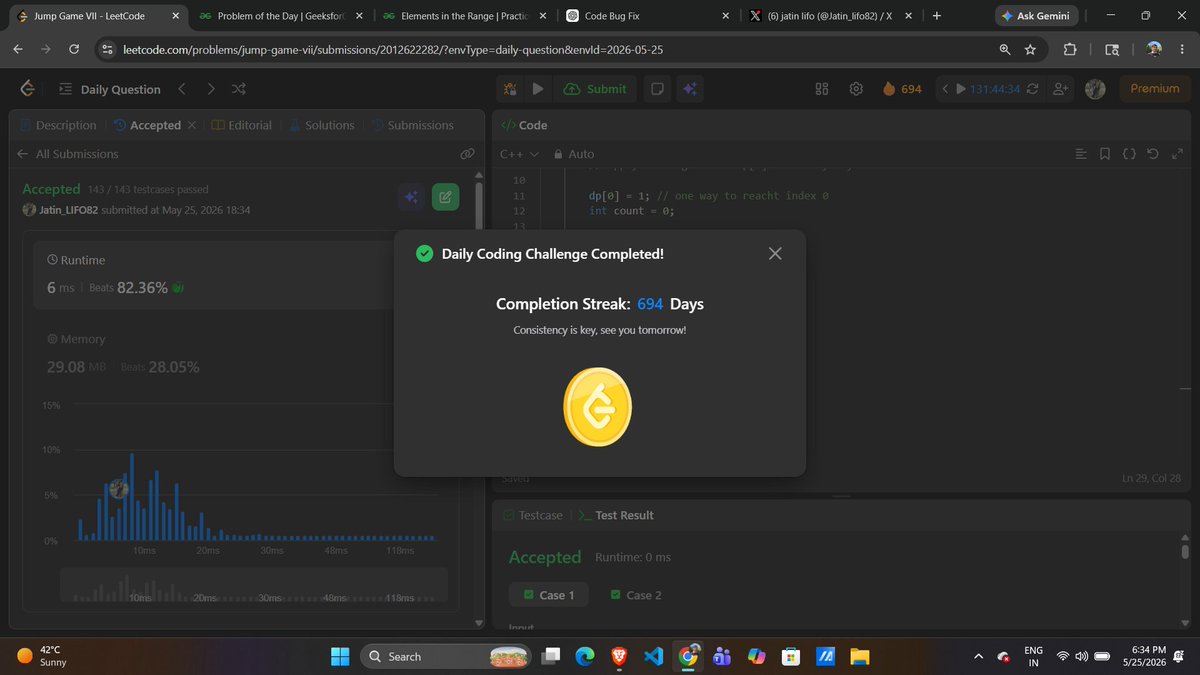Screen dimensions: 1200x675
Task: Open File Explorer from taskbar
Action: (858, 656)
